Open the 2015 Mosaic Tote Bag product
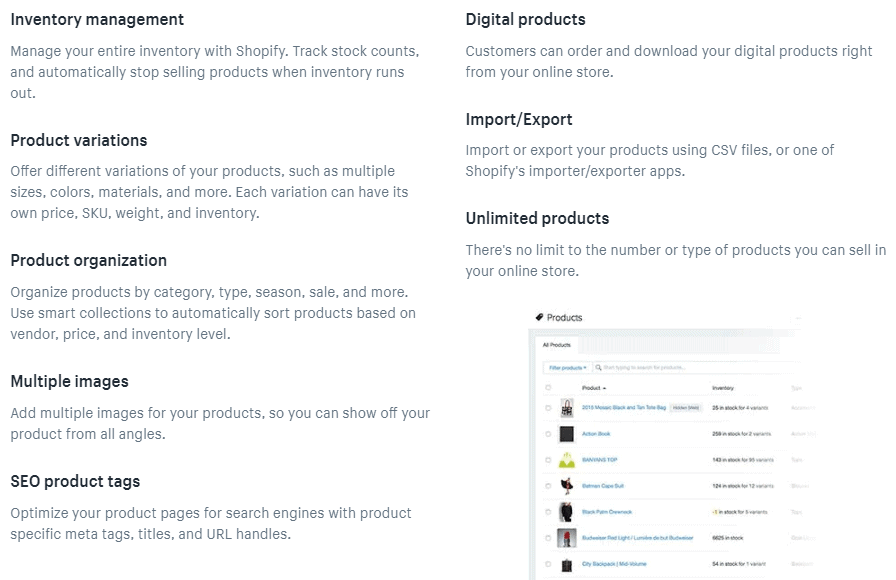 624,408
